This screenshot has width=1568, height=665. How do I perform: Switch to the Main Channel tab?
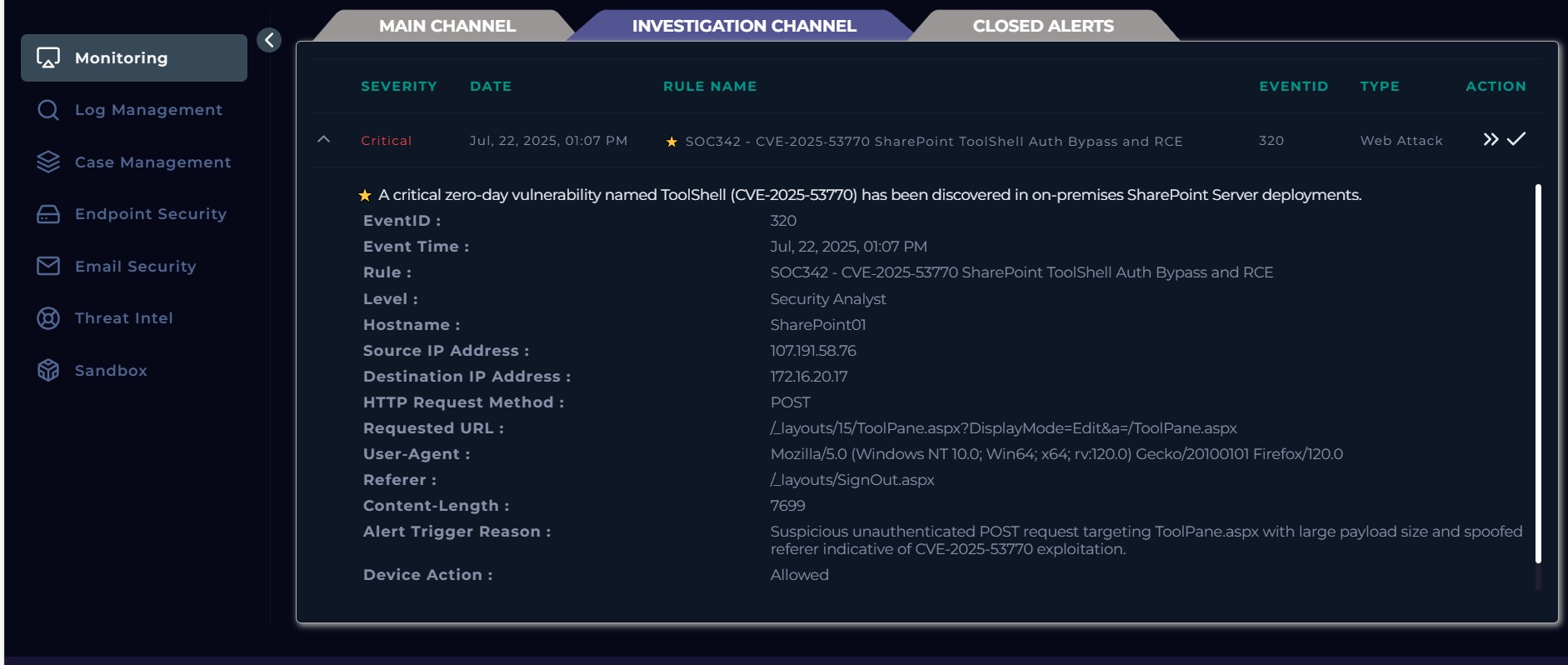tap(447, 26)
